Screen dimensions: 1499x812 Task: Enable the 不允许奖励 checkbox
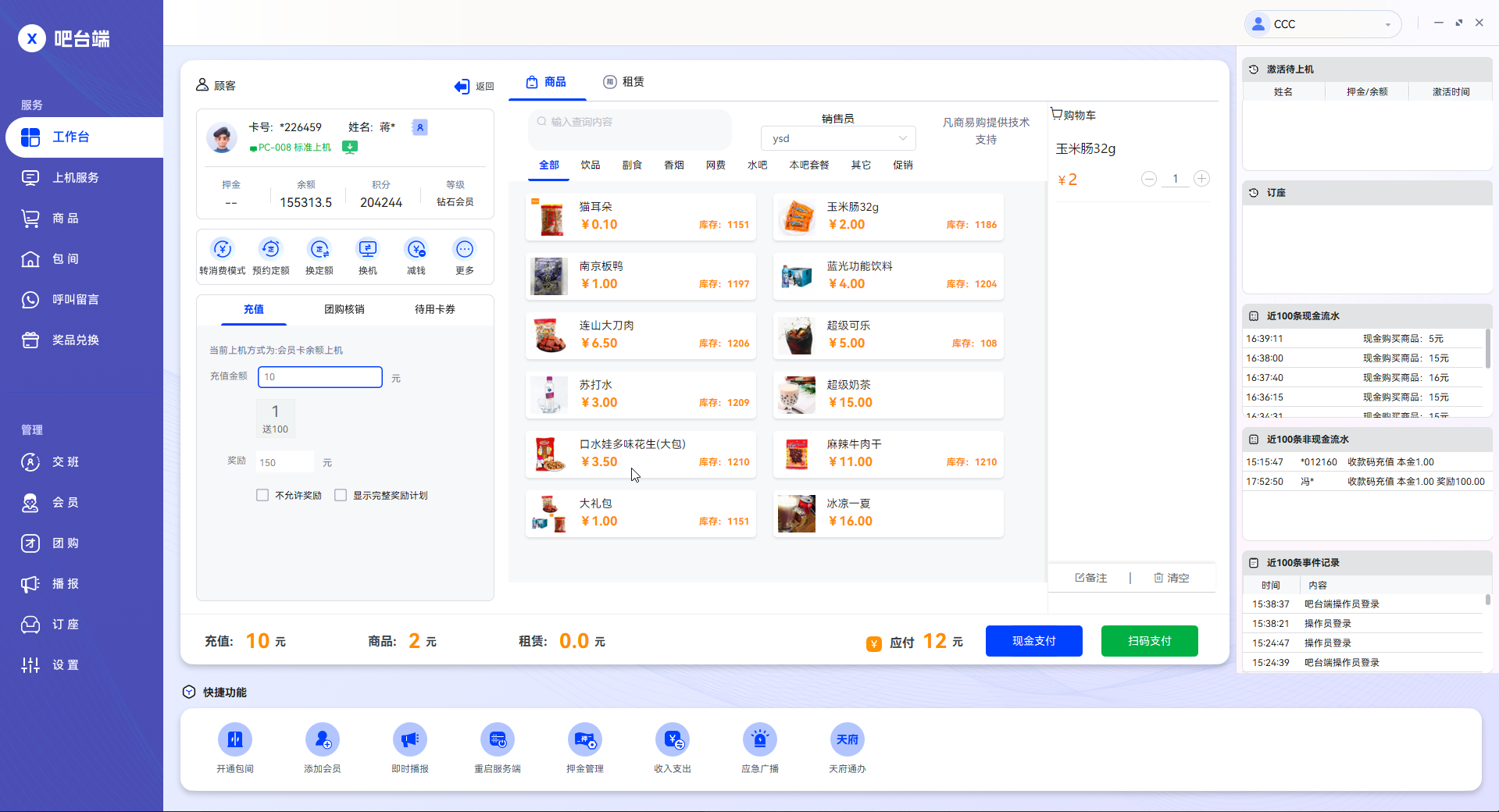tap(262, 495)
